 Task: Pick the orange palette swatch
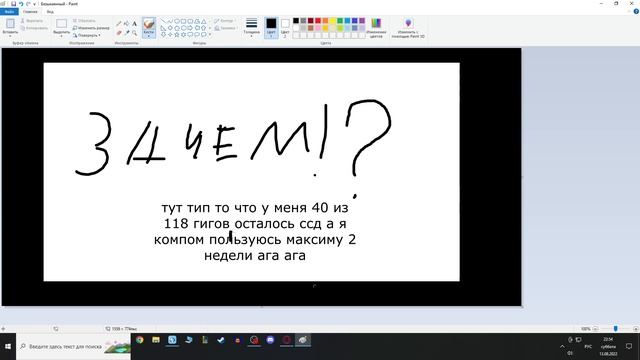coord(325,21)
